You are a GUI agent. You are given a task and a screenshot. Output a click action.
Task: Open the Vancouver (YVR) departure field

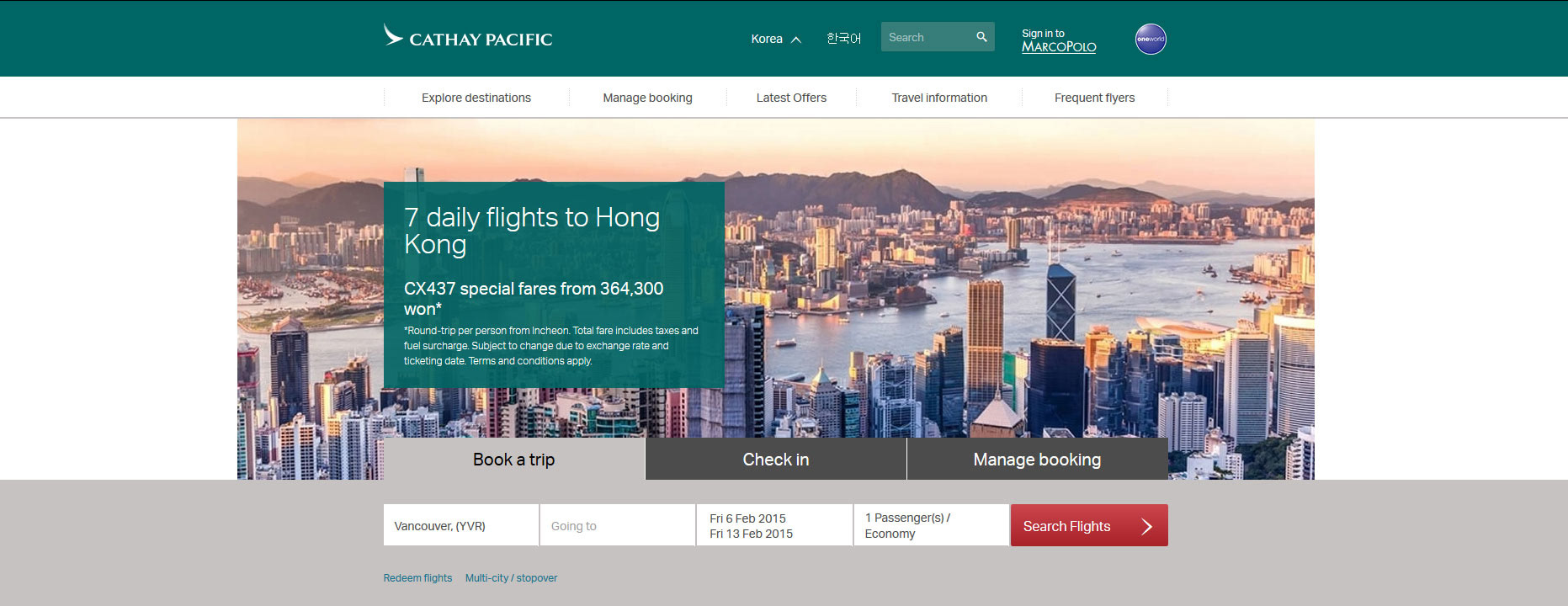click(x=461, y=525)
